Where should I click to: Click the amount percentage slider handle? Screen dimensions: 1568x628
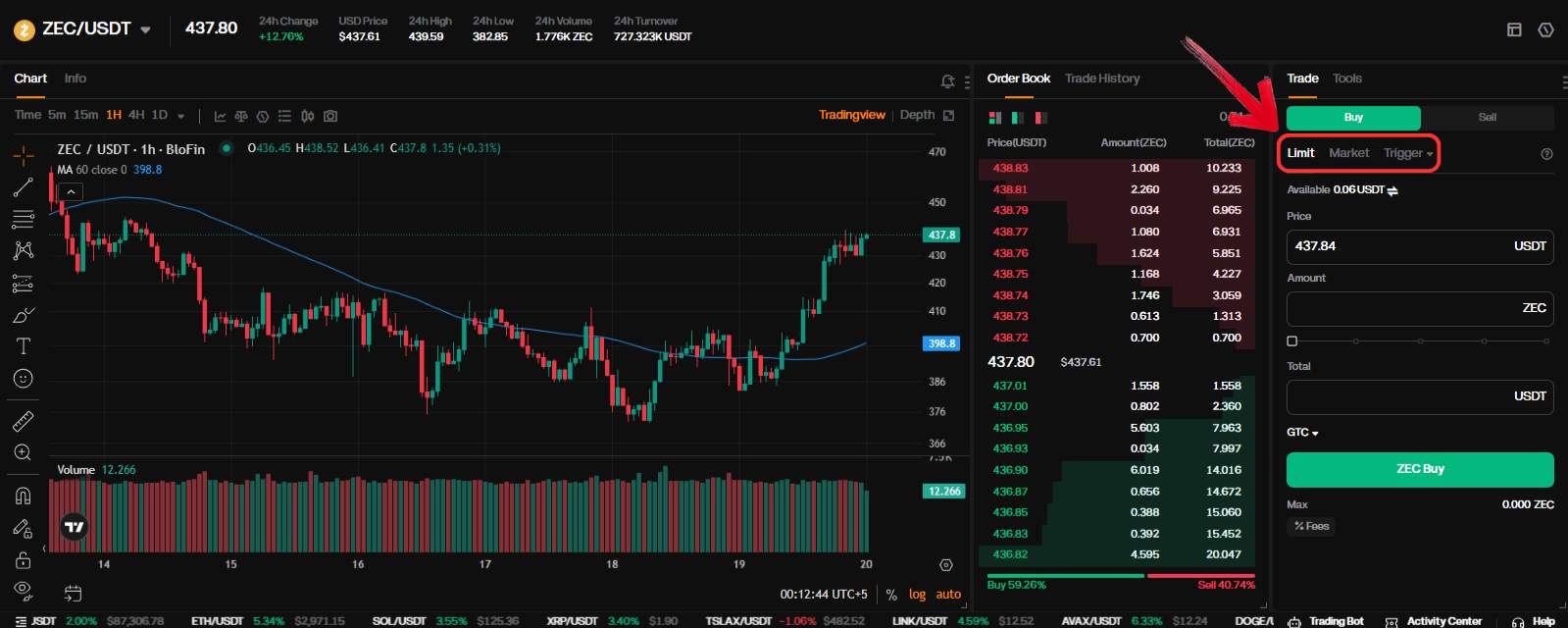(x=1292, y=341)
